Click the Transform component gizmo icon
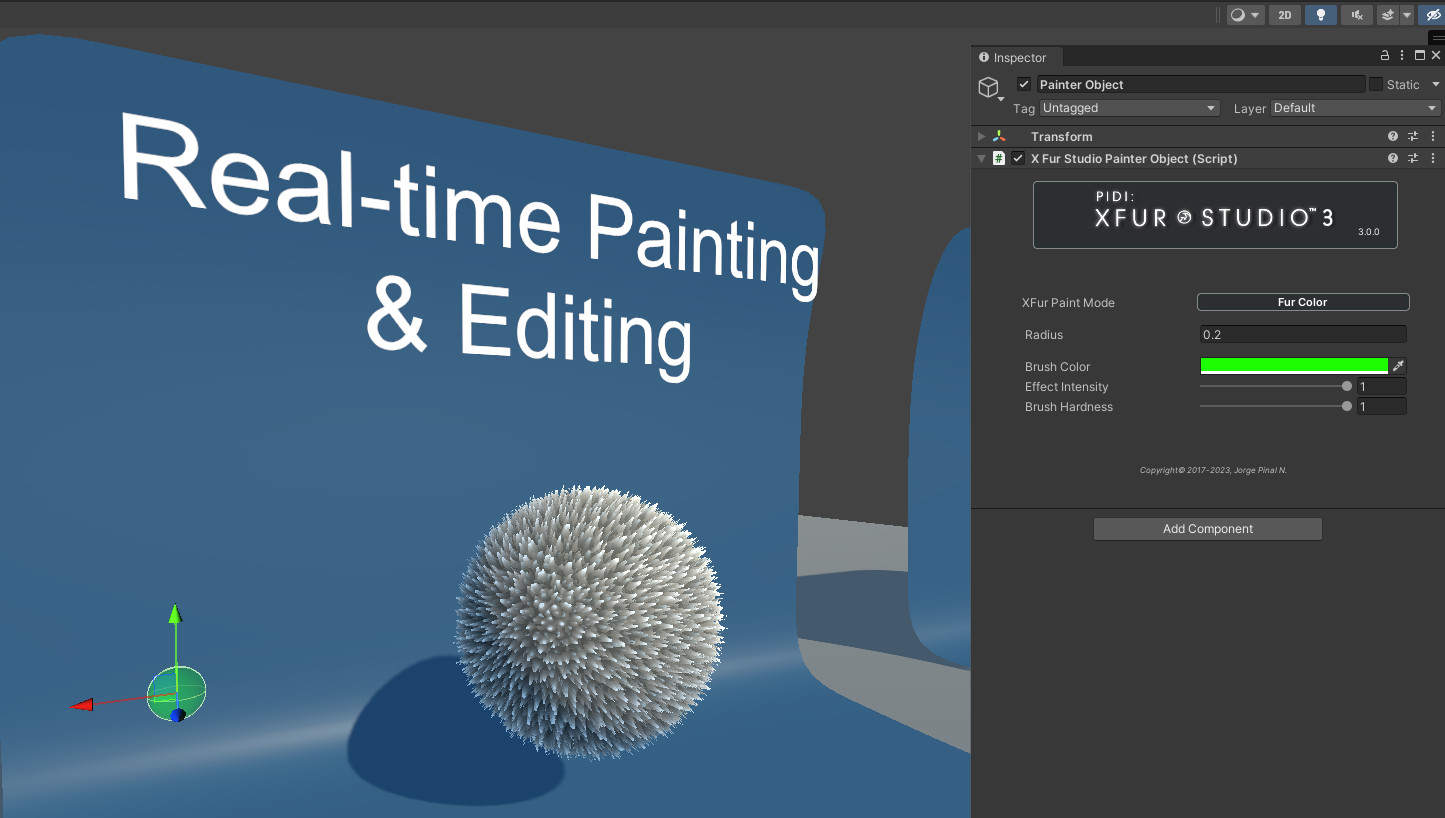 tap(999, 136)
